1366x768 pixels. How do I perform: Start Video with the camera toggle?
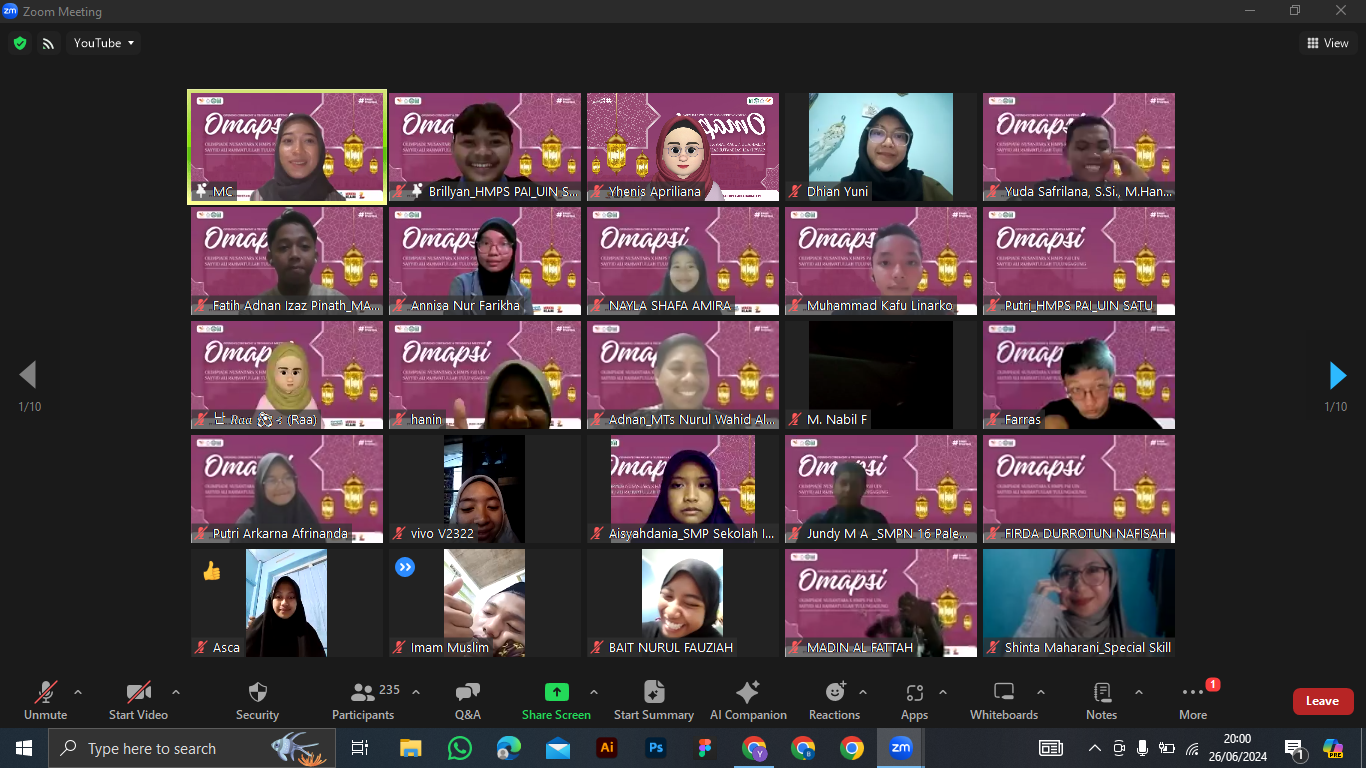(138, 693)
